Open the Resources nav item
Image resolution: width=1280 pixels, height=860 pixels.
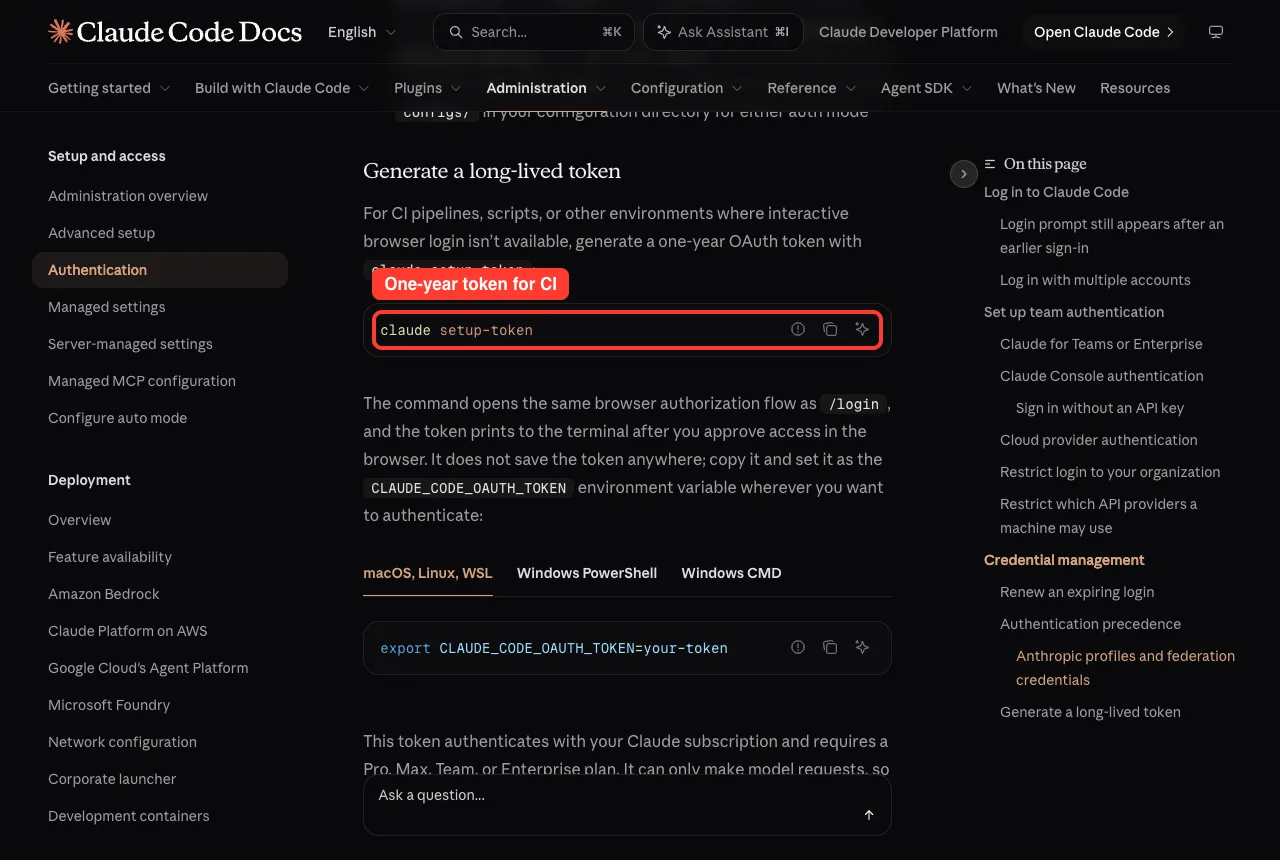click(x=1135, y=88)
